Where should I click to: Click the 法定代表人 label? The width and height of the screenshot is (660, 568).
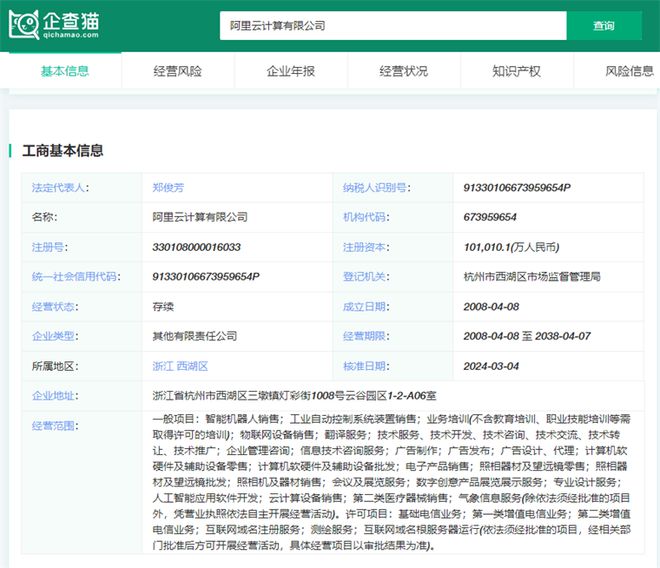pos(60,187)
